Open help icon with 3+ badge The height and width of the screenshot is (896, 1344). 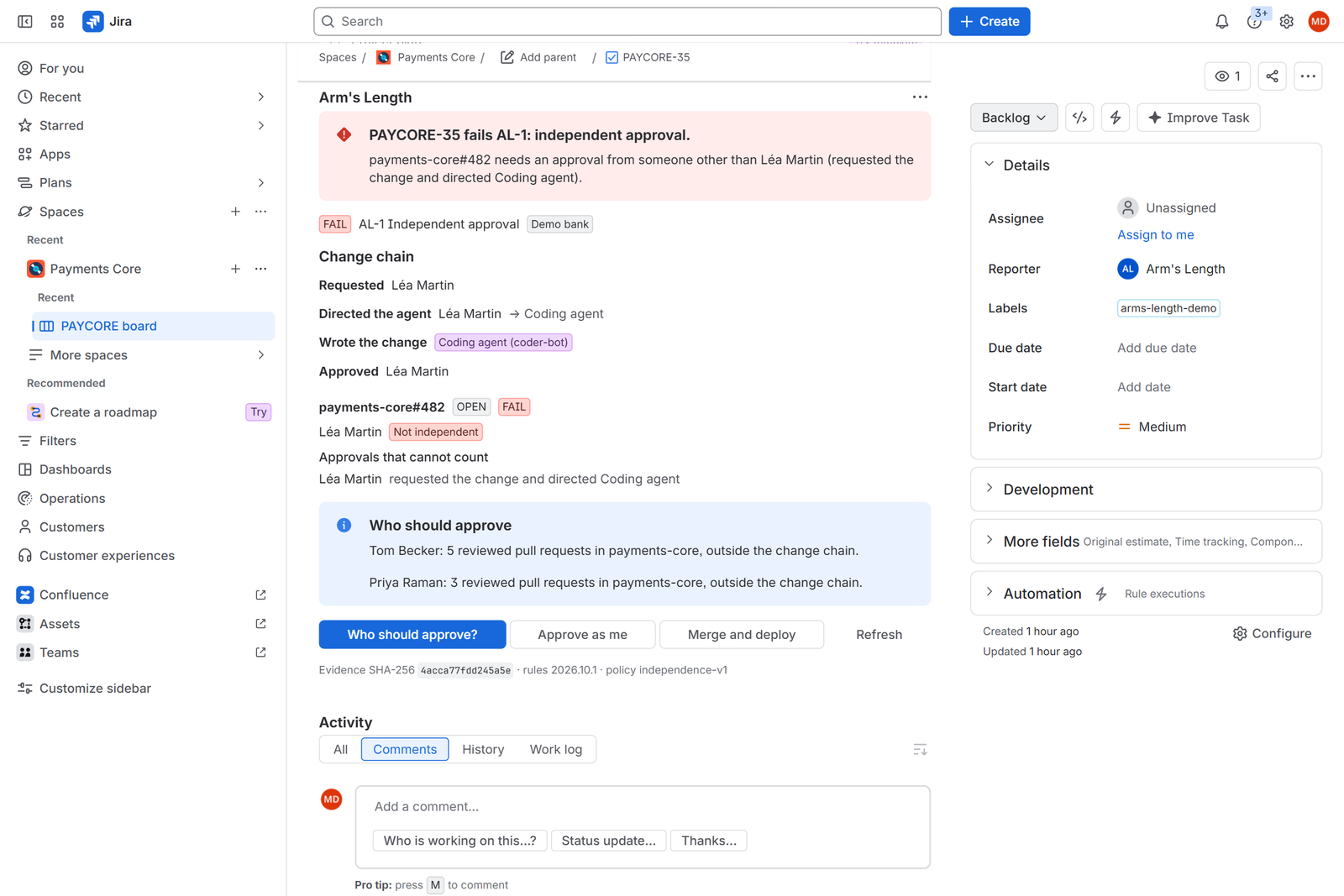point(1254,21)
